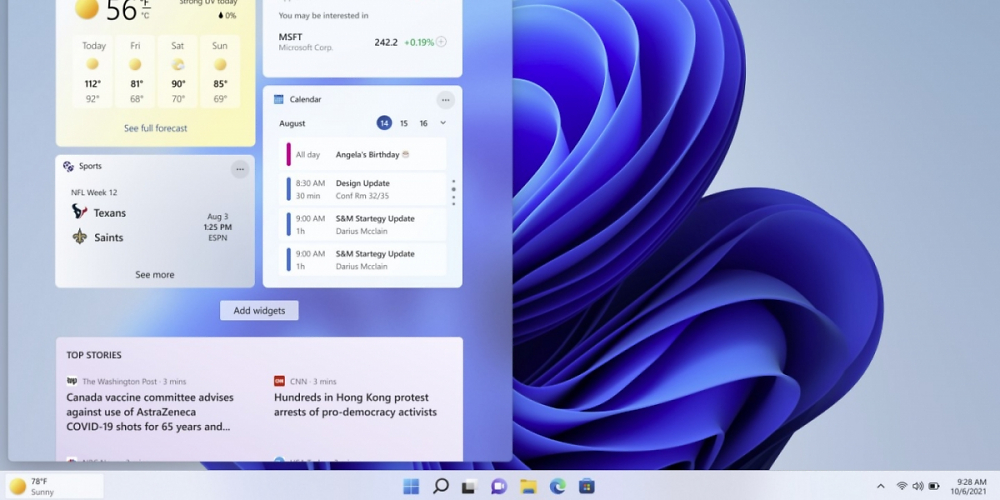Click the Texans team name
Viewport: 1000px width, 500px height.
(110, 212)
